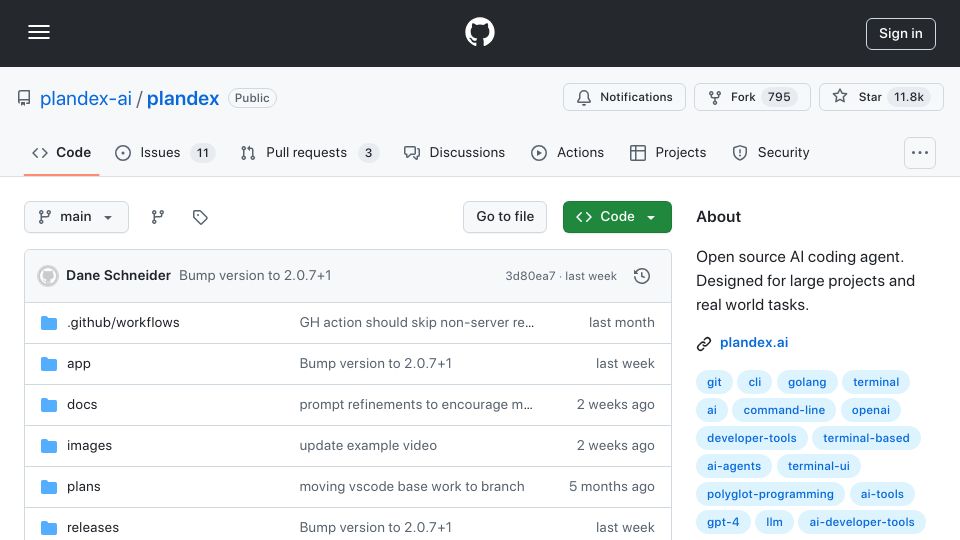Open the Actions tab
This screenshot has height=540, width=960.
click(x=568, y=152)
